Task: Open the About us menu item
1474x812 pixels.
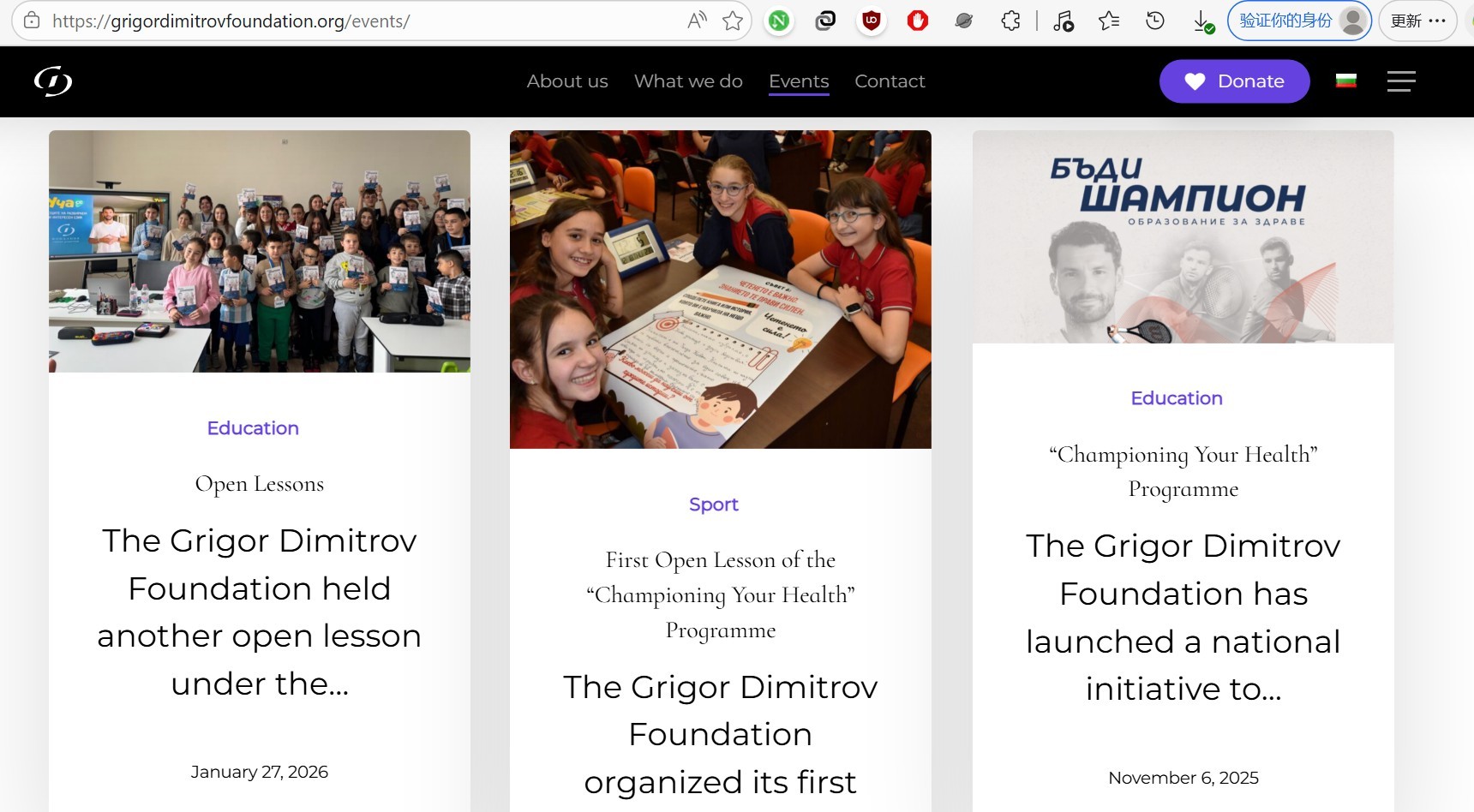Action: (567, 81)
